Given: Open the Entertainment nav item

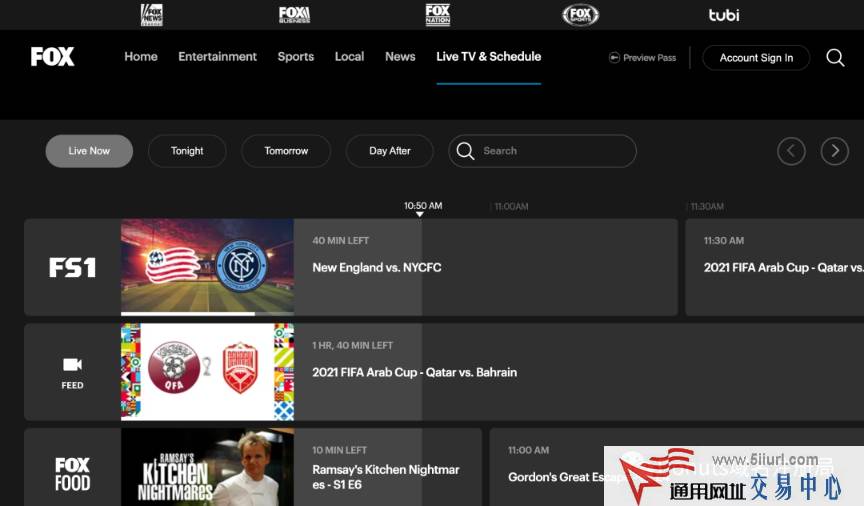Looking at the screenshot, I should (x=217, y=56).
